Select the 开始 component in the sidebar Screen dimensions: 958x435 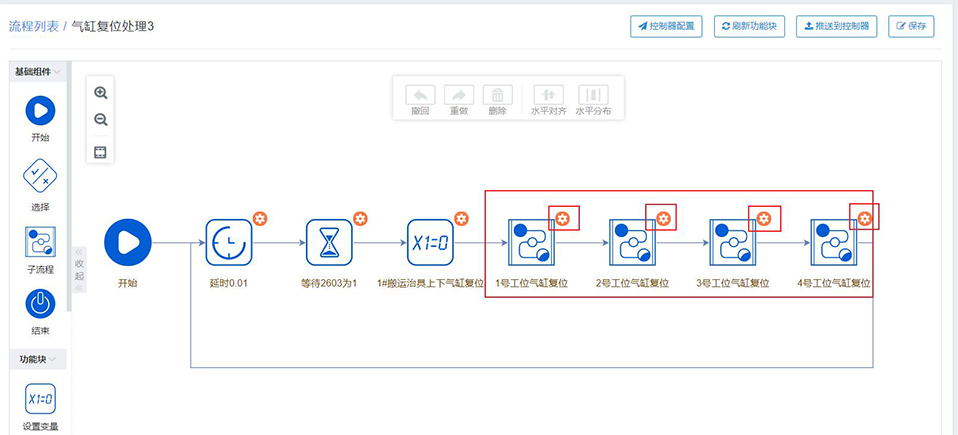point(40,111)
